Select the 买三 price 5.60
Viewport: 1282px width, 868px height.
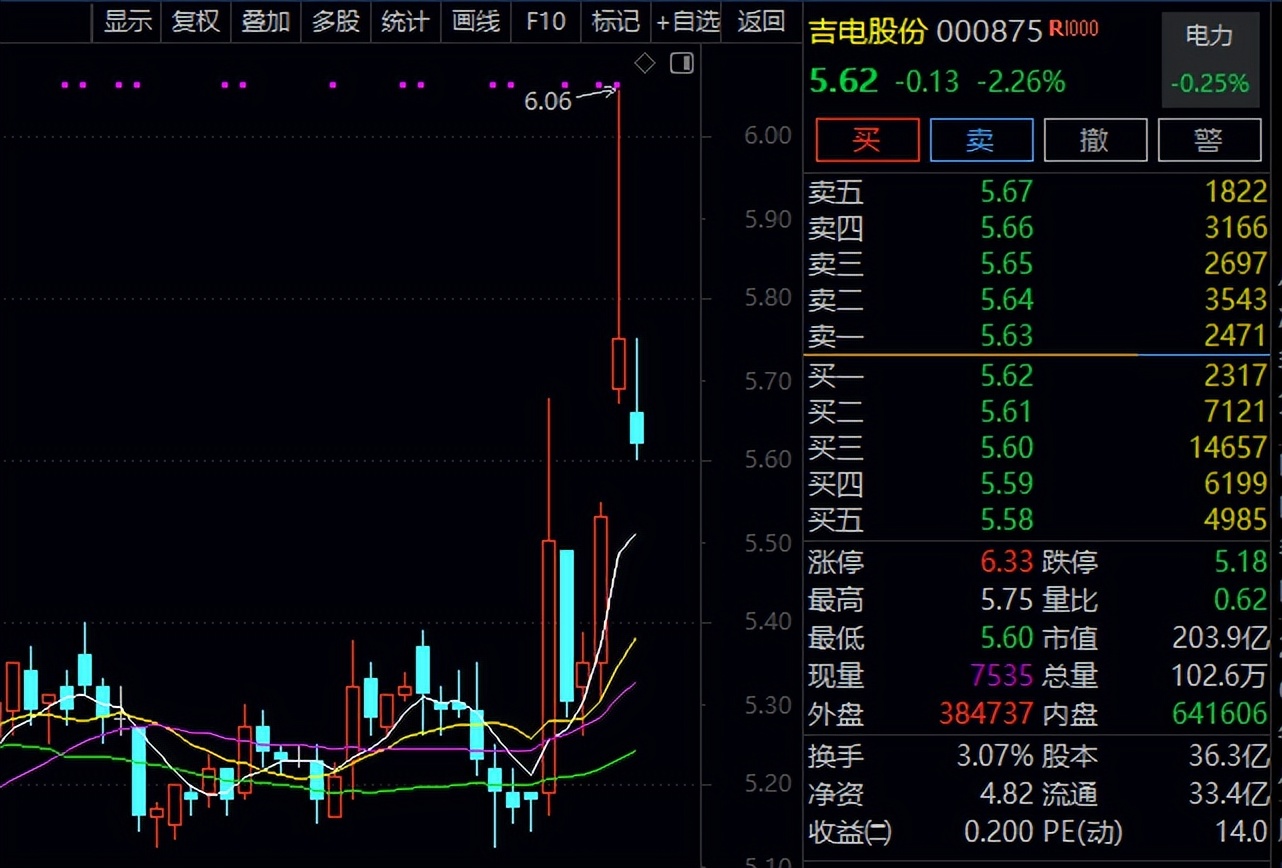[1006, 447]
